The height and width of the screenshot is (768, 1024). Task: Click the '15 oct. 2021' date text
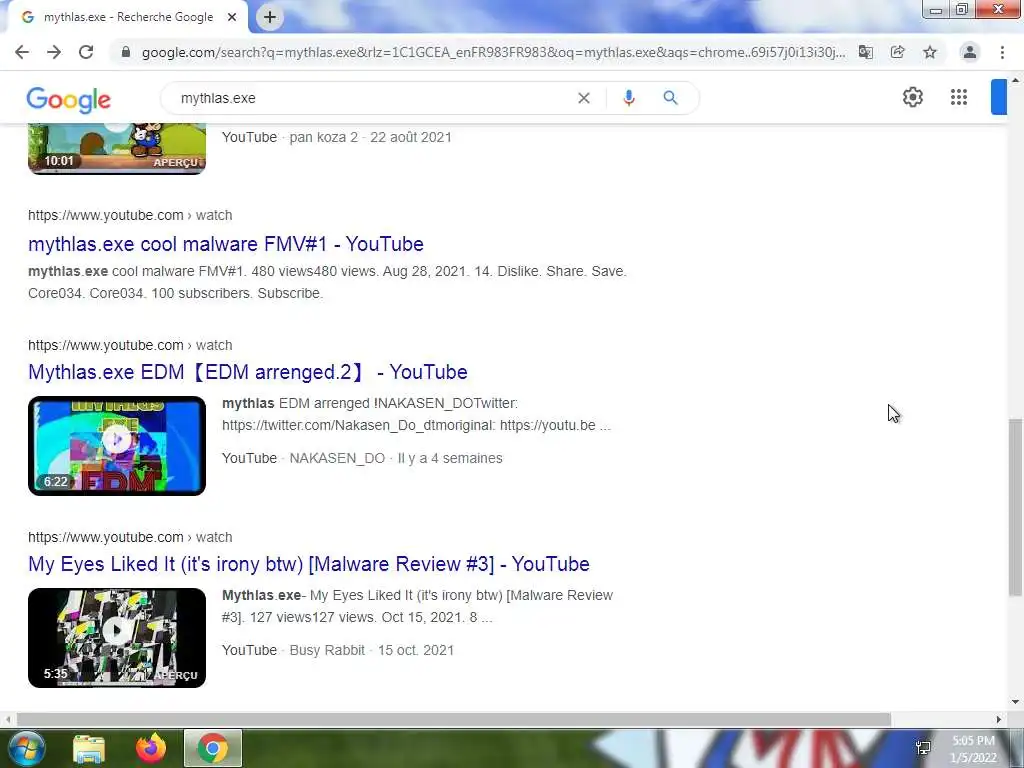[x=416, y=650]
